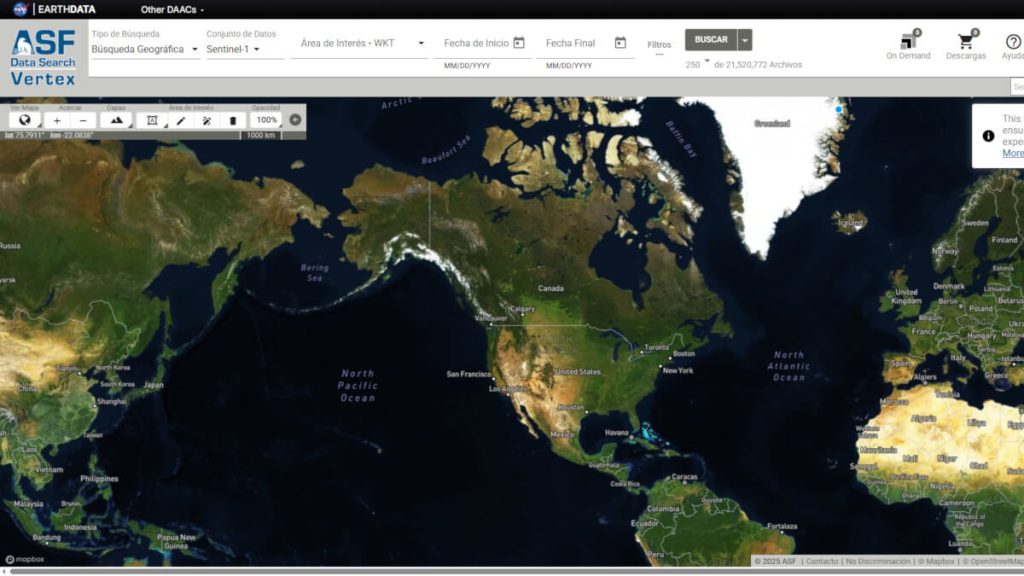Open the Other DAACs menu
1024x576 pixels.
[172, 9]
